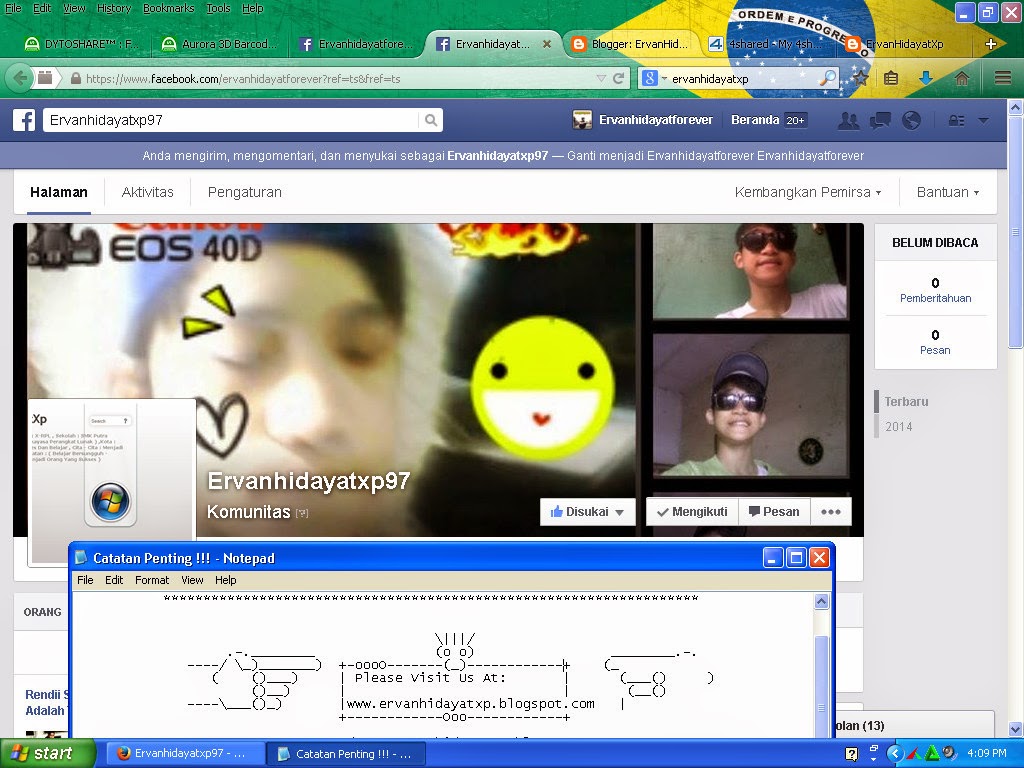The image size is (1024, 768).
Task: Switch to the Aurora 3D Barcode tab
Action: [220, 44]
